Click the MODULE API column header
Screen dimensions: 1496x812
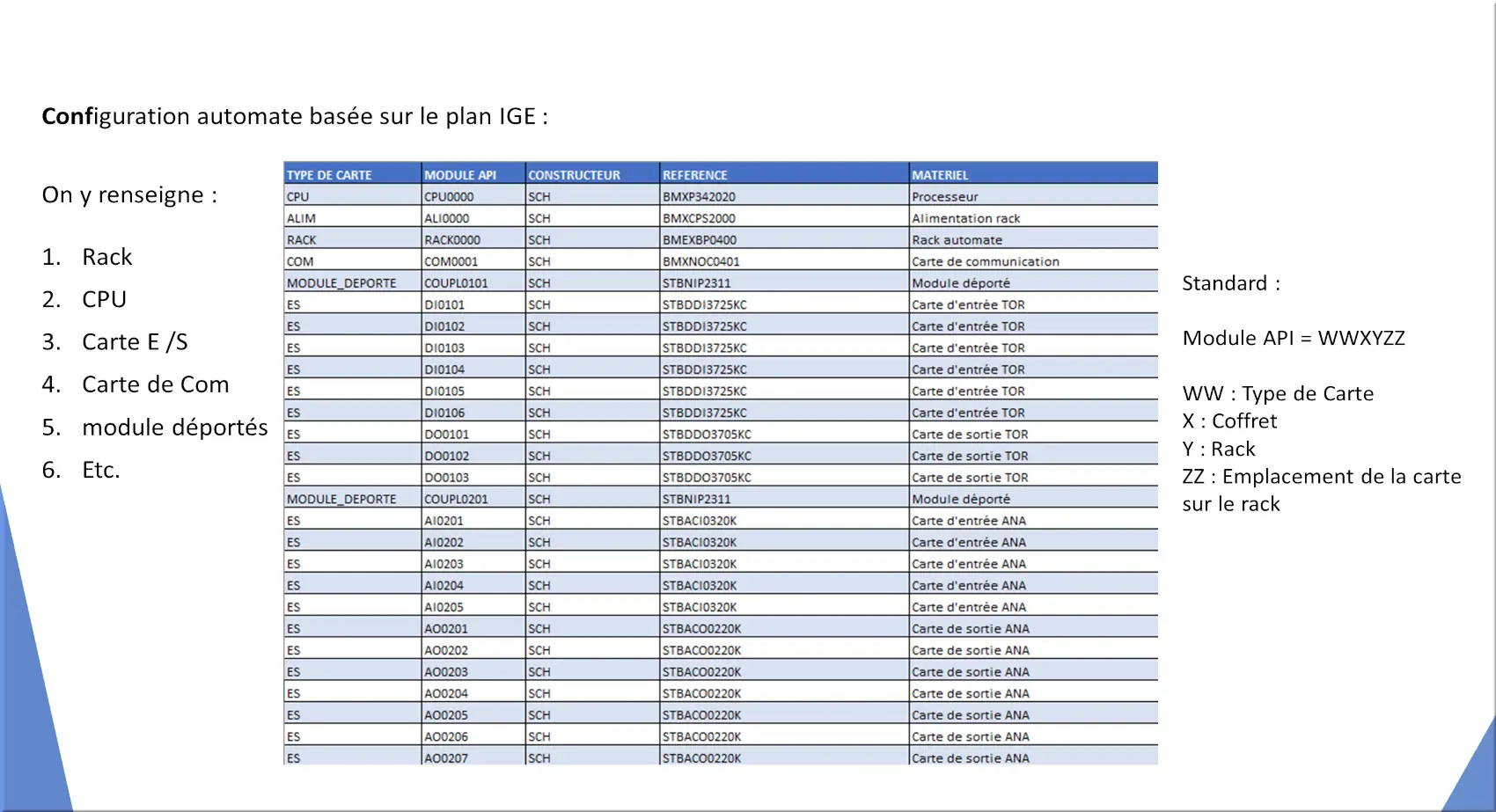click(473, 174)
